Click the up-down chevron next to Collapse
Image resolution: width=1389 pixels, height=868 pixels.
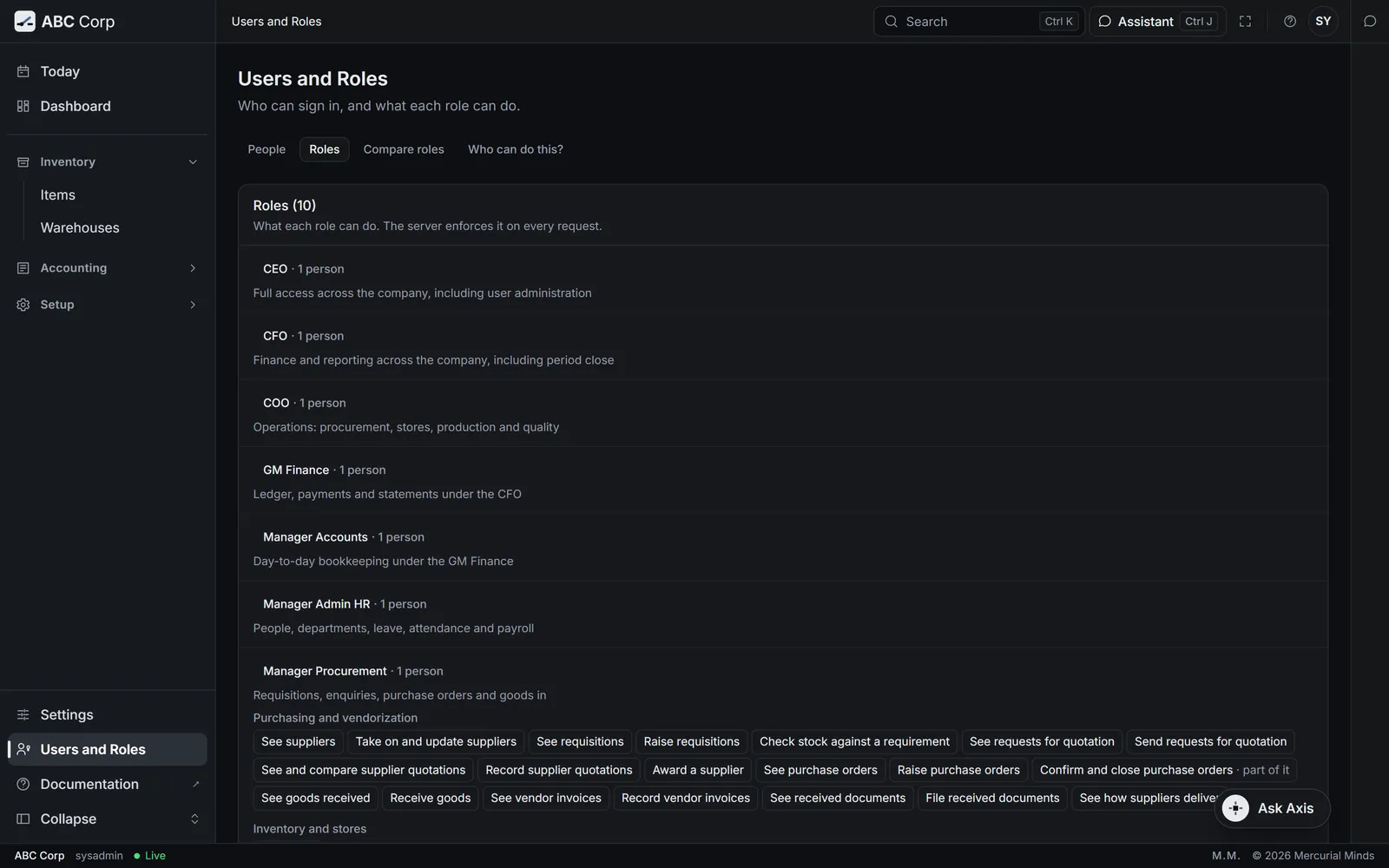194,819
